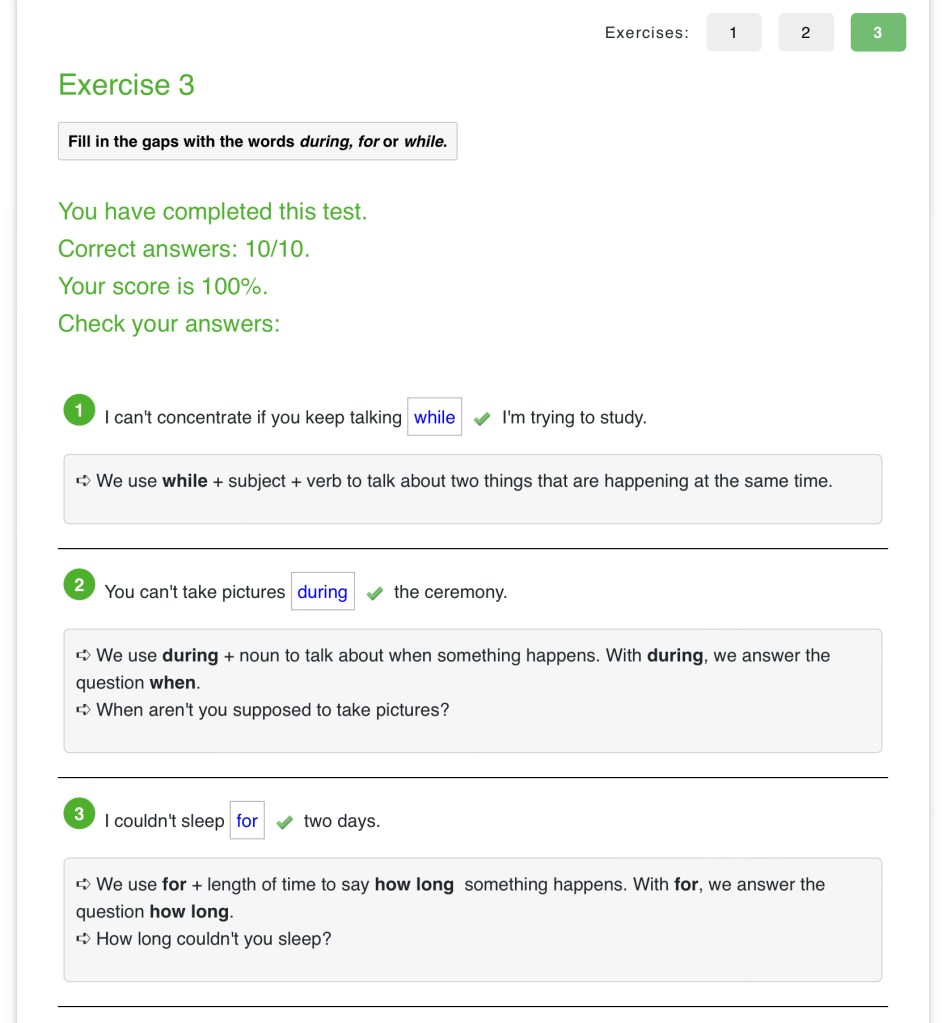
Task: Click the "during" answer field in question 2
Action: tap(322, 592)
